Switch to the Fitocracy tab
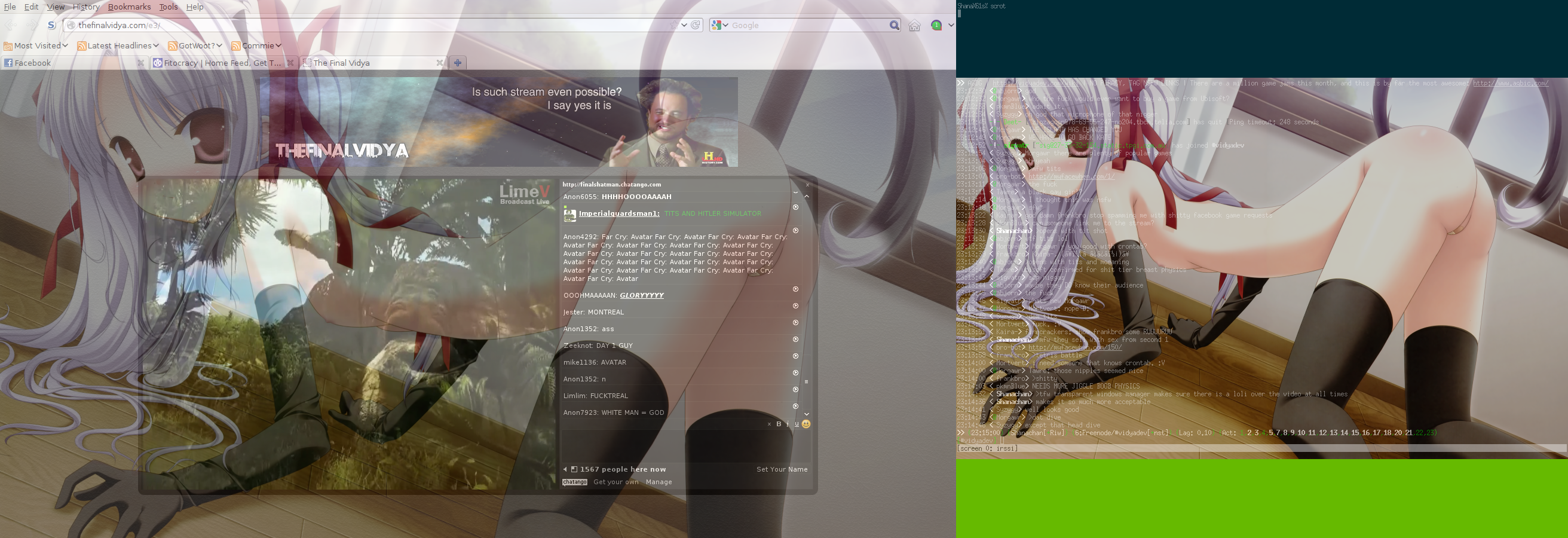Viewport: 1568px width, 538px height. [x=222, y=63]
